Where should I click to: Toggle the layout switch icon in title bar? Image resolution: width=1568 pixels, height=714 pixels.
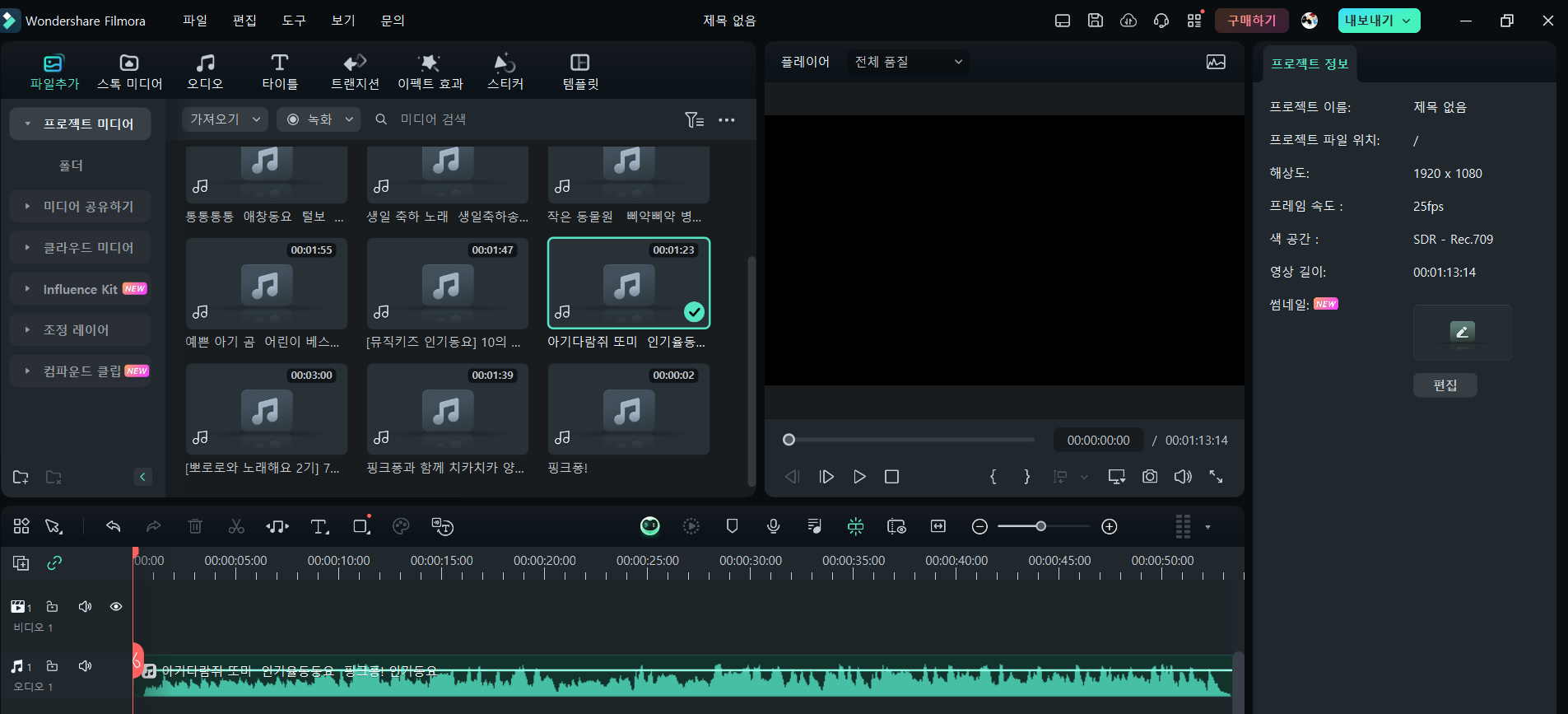pos(1063,21)
